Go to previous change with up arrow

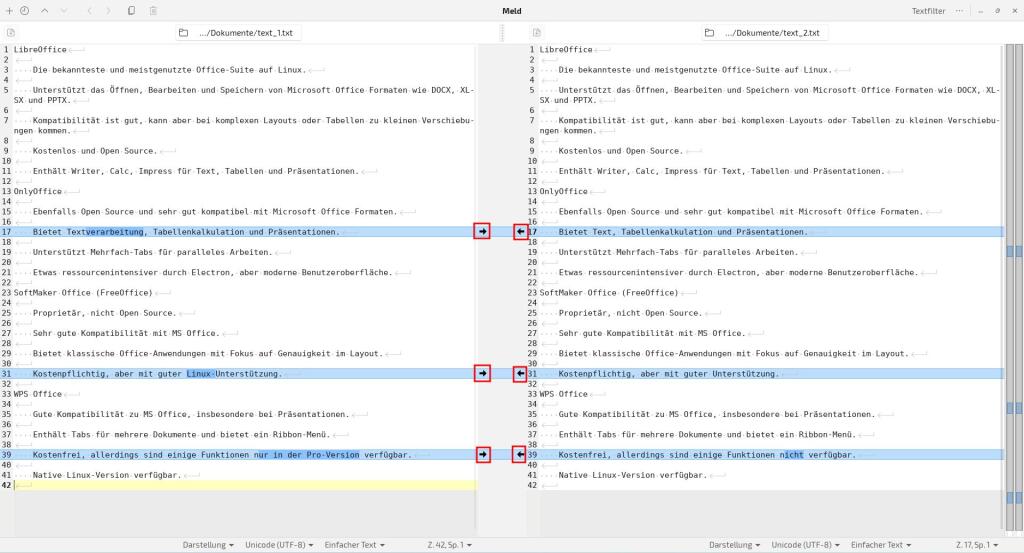[46, 10]
